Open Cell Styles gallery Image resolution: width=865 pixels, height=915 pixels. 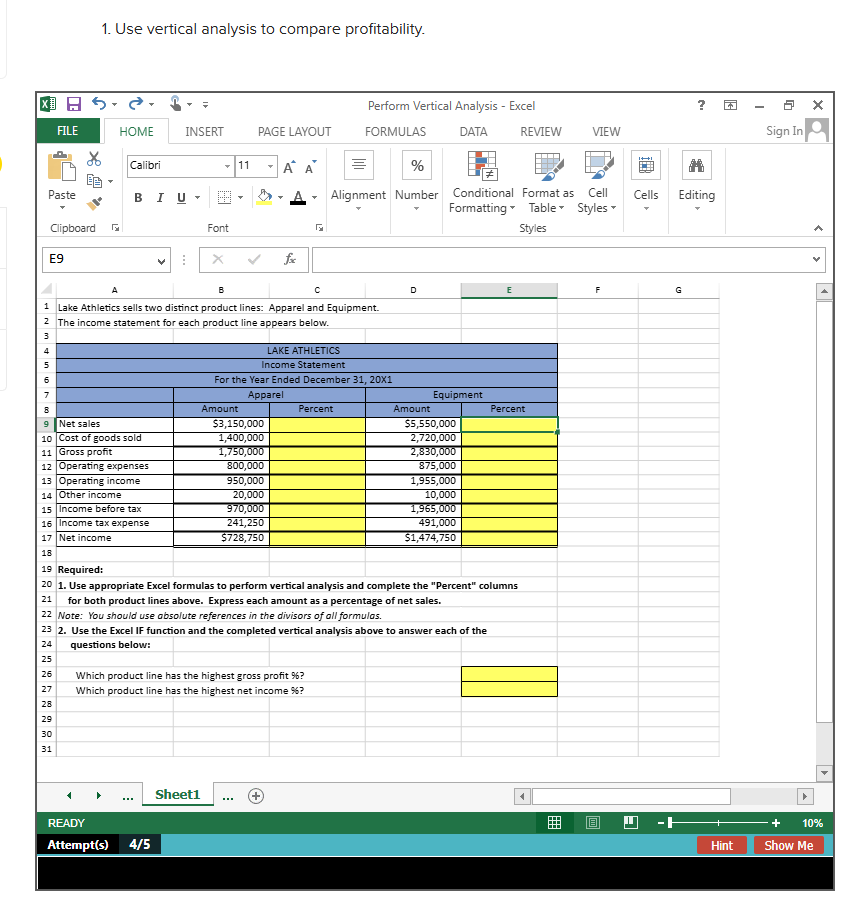pos(597,185)
